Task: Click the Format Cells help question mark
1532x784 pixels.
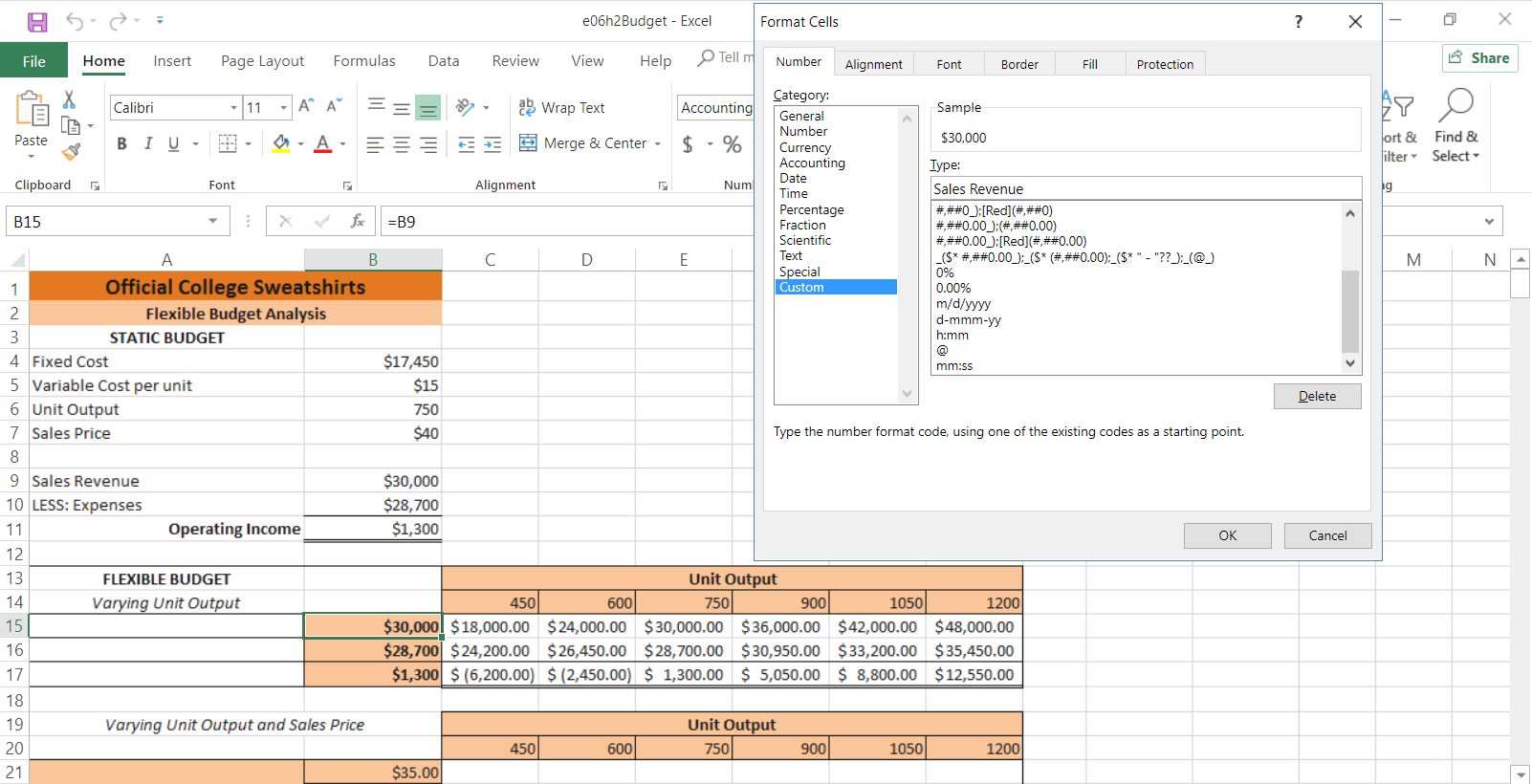Action: (x=1299, y=21)
